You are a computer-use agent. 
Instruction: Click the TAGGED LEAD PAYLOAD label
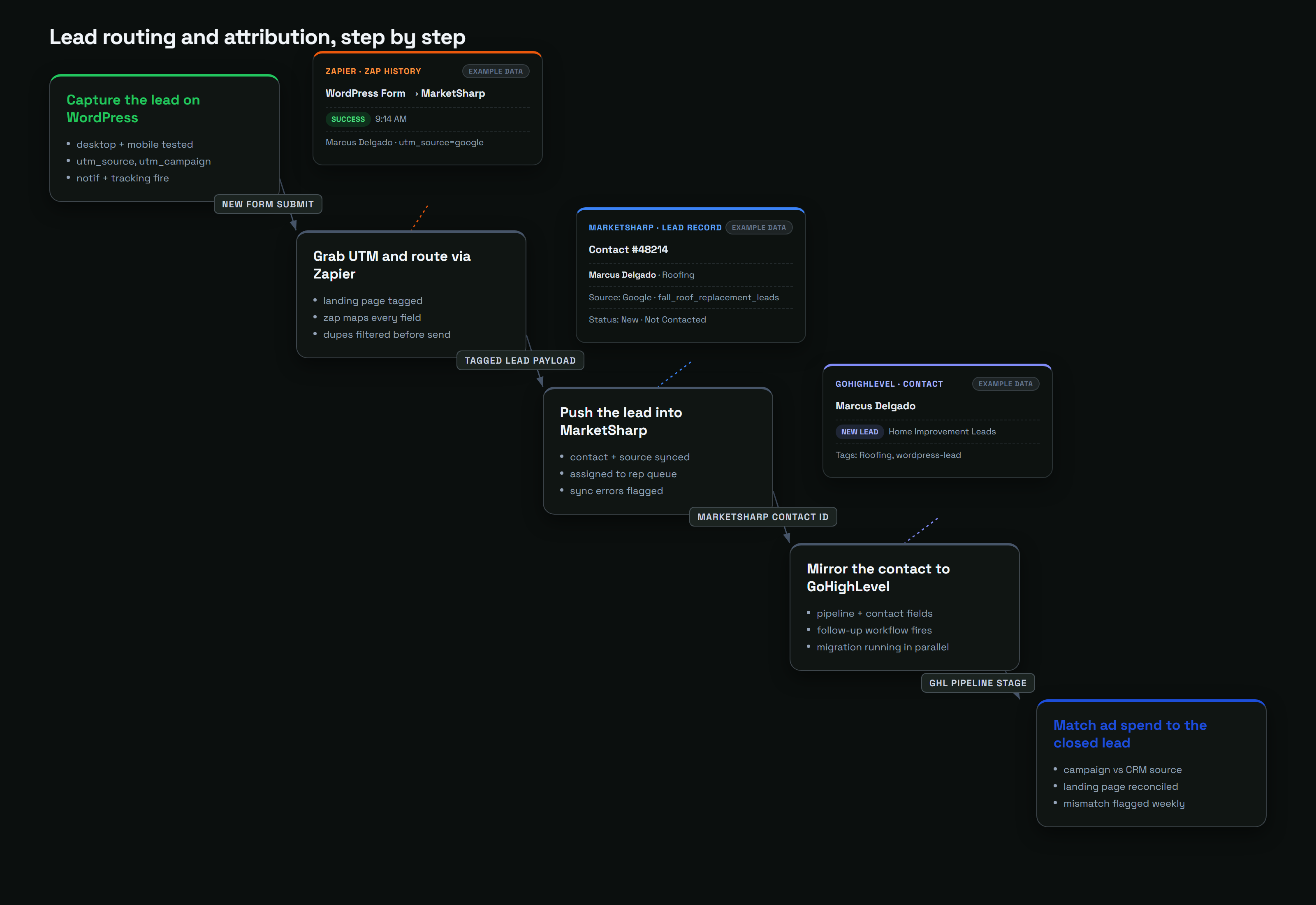point(520,361)
